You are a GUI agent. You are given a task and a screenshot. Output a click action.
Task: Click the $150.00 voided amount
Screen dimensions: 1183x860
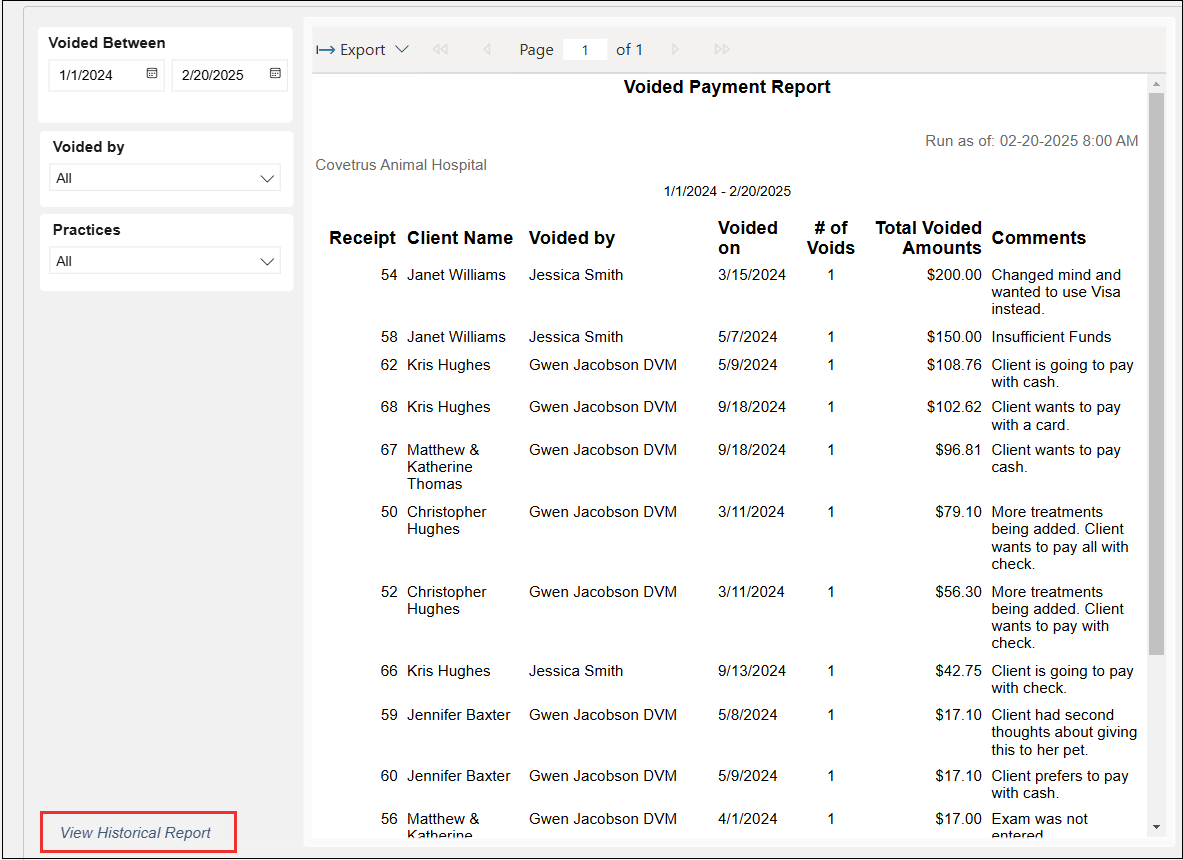pos(954,336)
